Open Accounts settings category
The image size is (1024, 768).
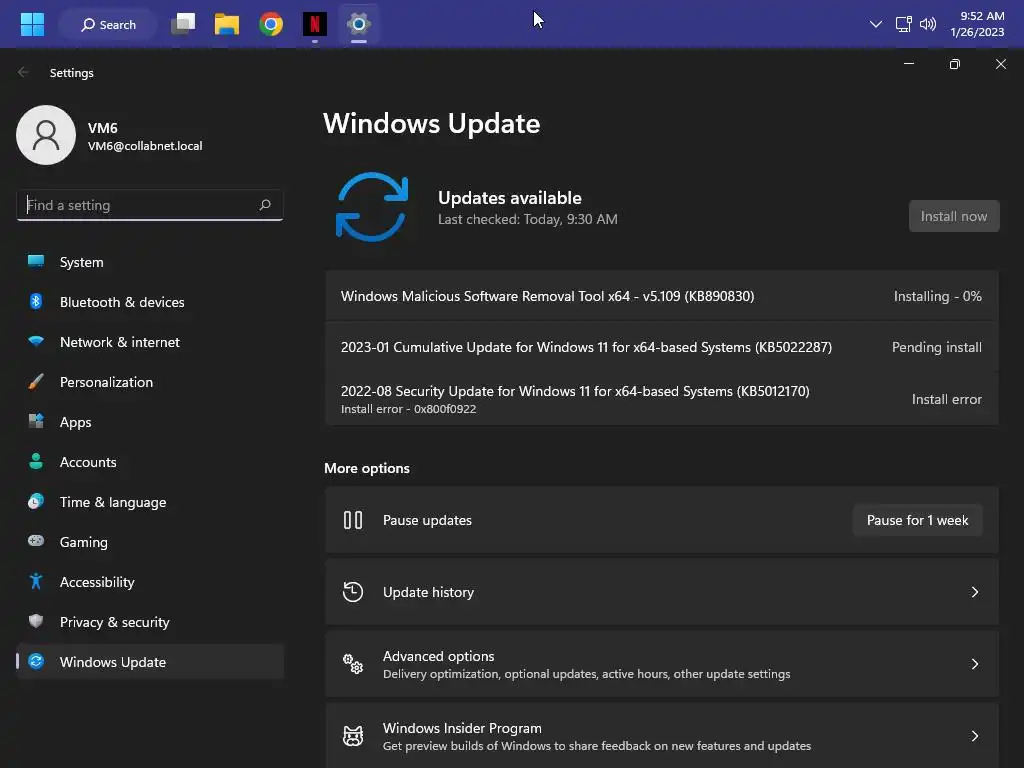coord(150,462)
